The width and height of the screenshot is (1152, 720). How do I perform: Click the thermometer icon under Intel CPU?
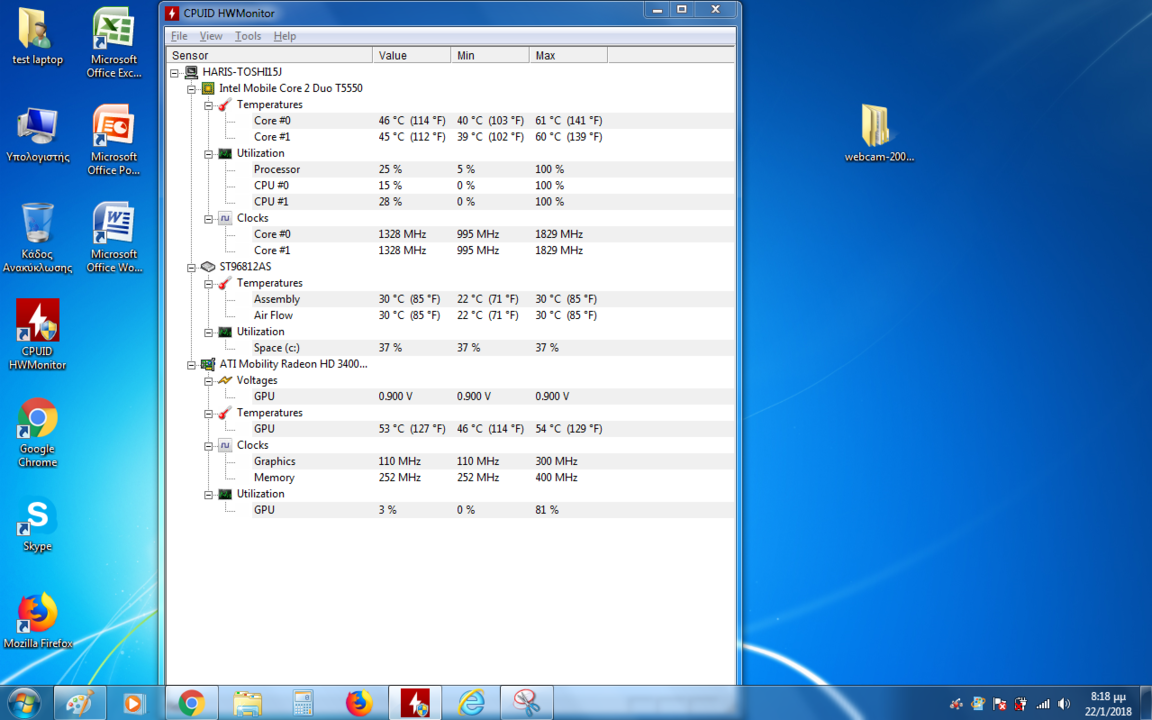pos(225,104)
